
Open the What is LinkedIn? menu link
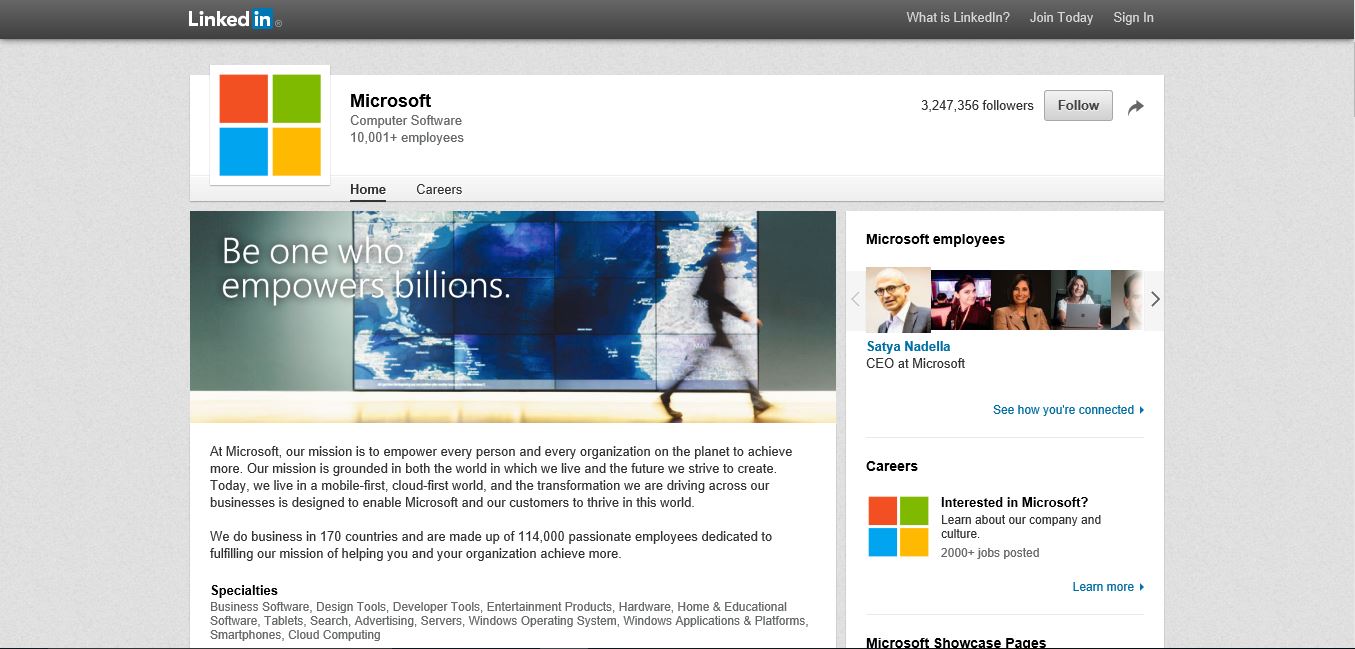click(958, 17)
